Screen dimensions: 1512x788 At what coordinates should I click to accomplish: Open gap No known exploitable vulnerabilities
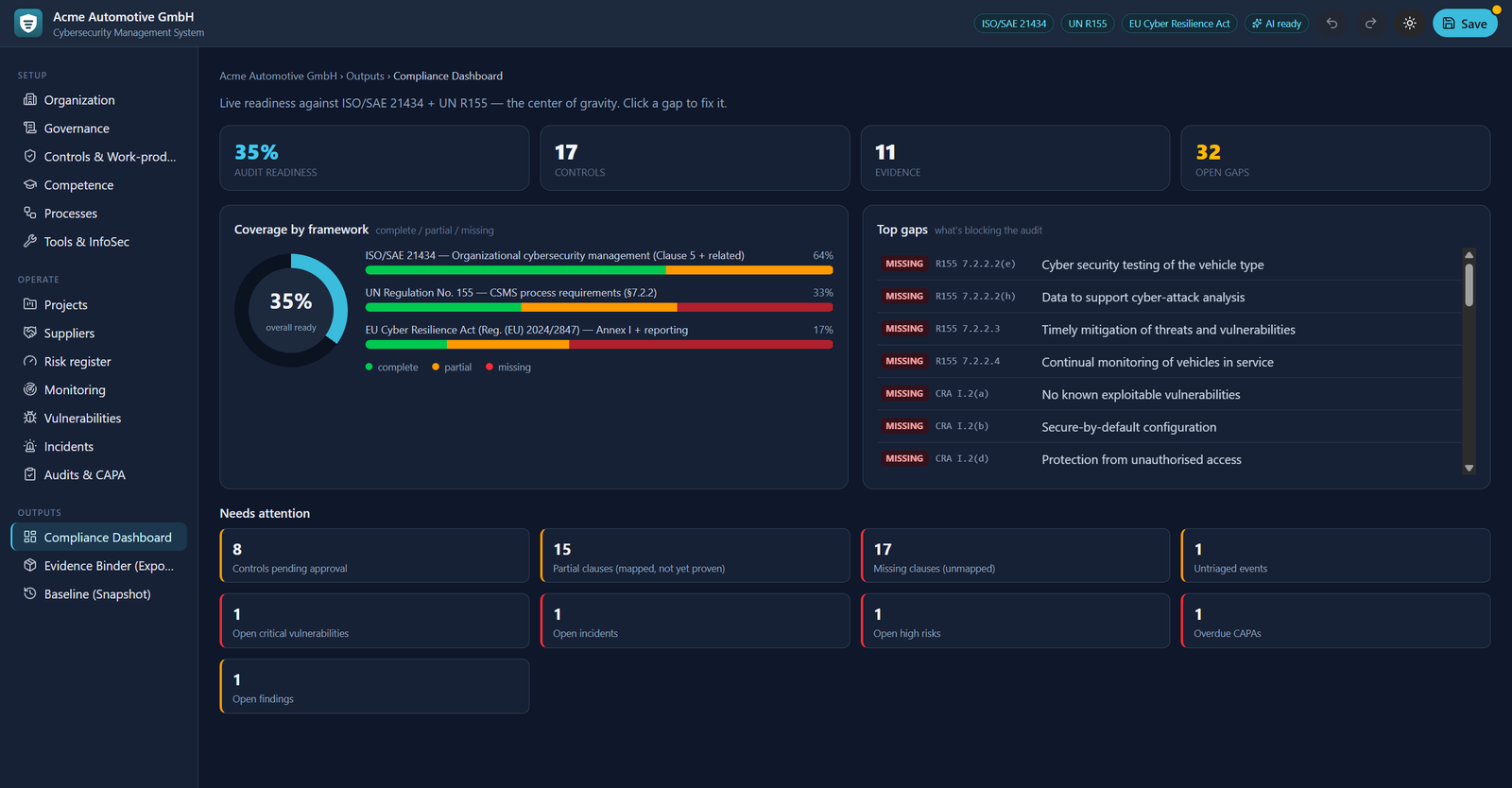[x=1169, y=394]
